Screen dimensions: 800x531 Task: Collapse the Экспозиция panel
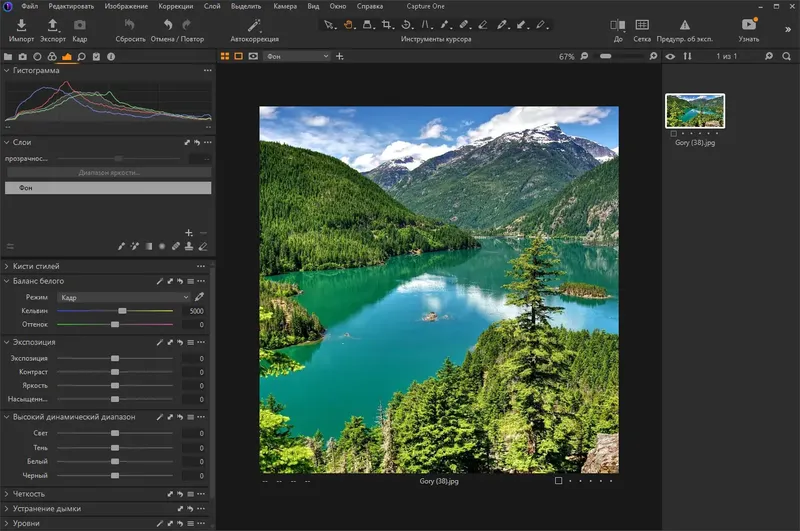point(7,342)
